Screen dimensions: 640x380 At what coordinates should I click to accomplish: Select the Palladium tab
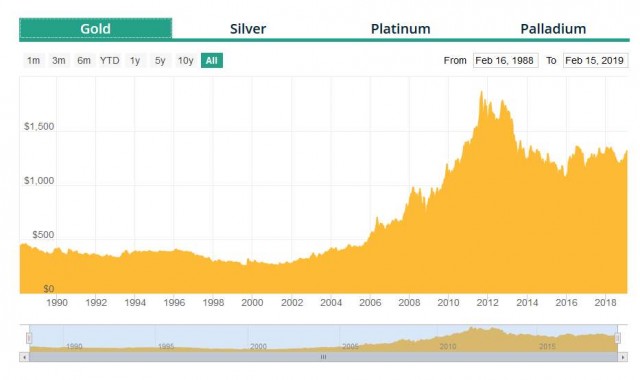[x=553, y=29]
